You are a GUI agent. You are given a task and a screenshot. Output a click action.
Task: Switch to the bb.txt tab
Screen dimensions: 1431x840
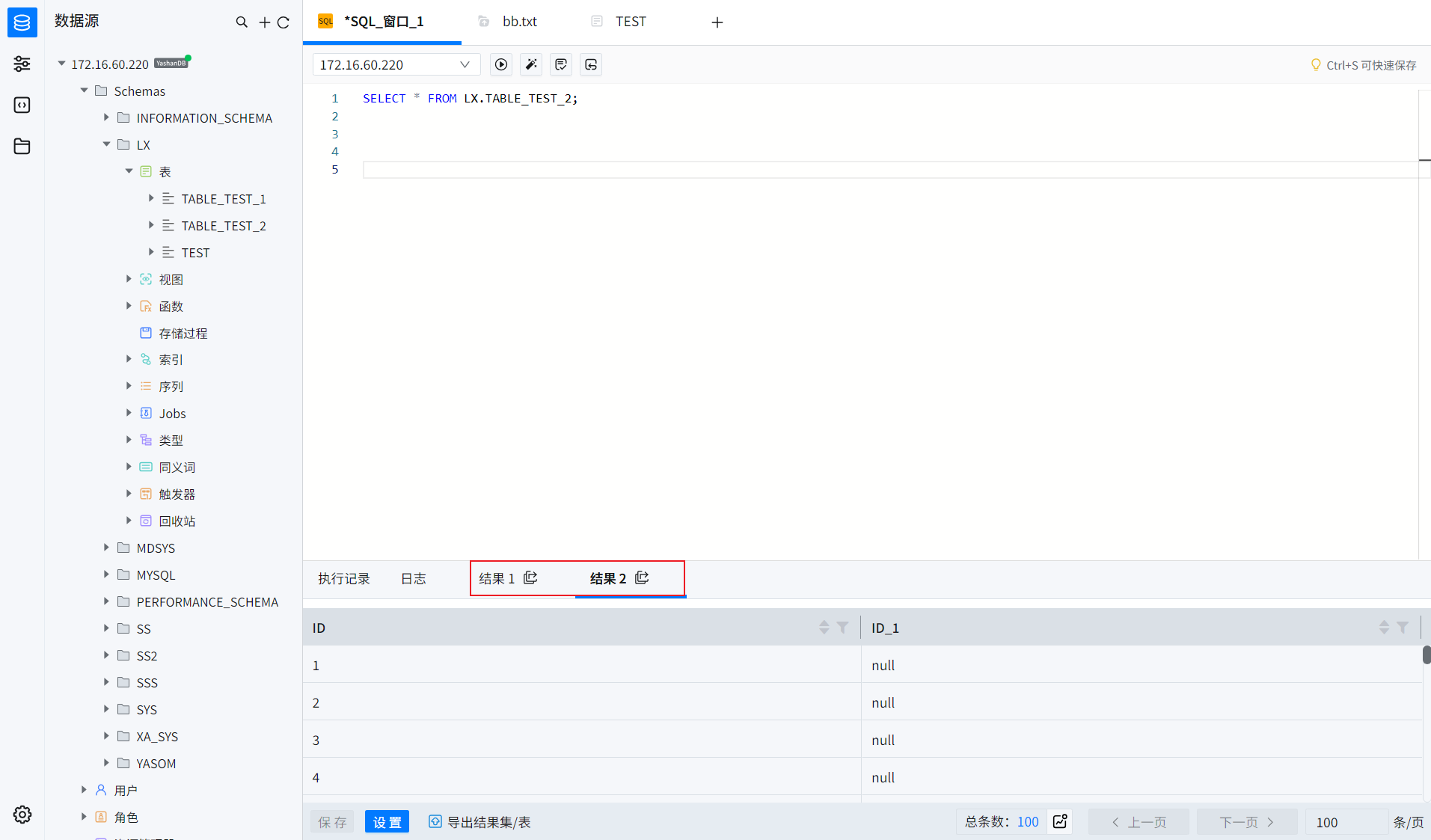pyautogui.click(x=520, y=22)
